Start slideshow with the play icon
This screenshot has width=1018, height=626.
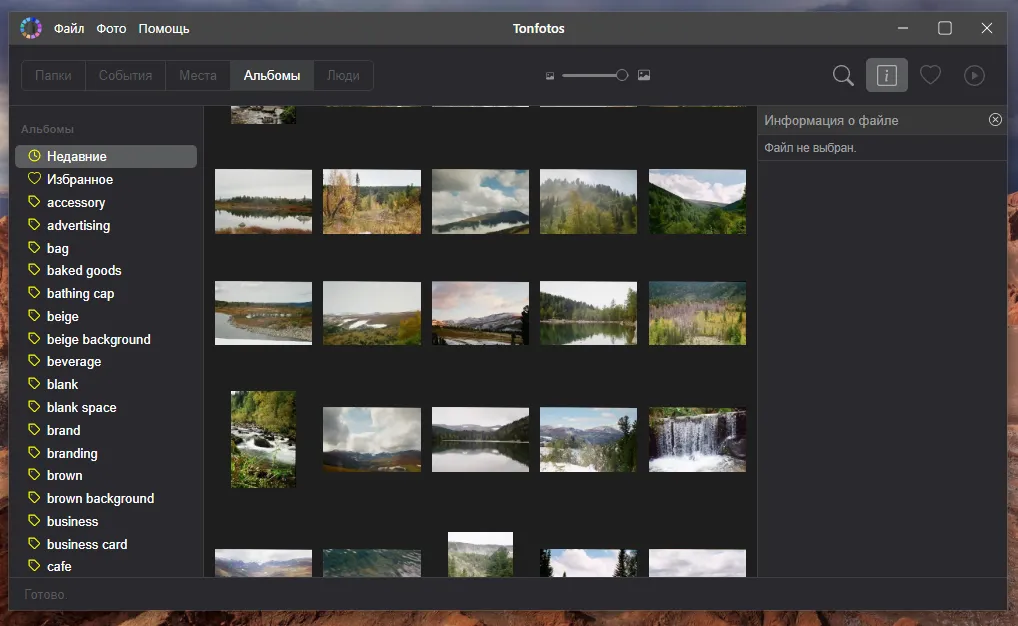pyautogui.click(x=973, y=75)
